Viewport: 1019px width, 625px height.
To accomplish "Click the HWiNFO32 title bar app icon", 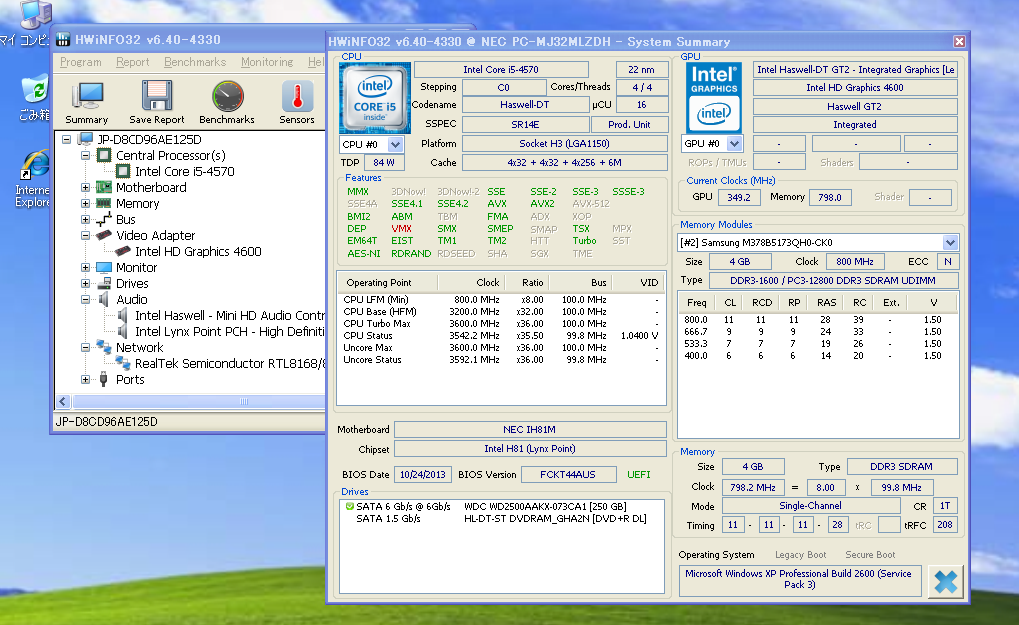I will coord(63,40).
